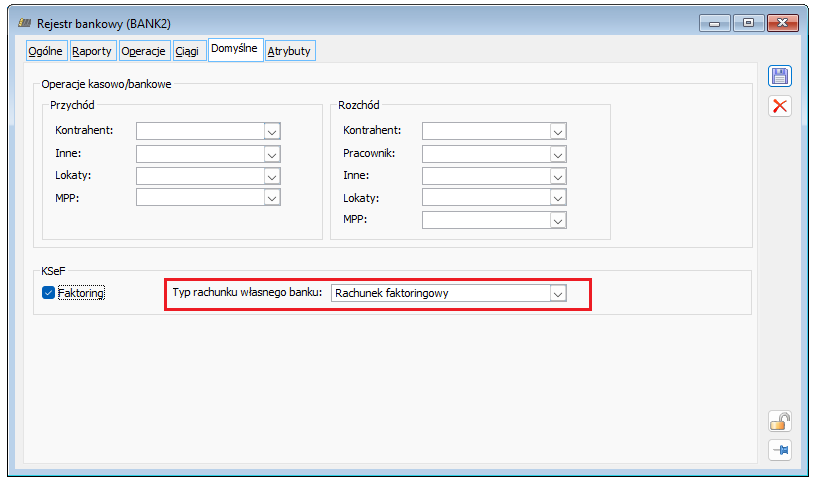Expand Przychód Kontrahent dropdown

click(272, 132)
